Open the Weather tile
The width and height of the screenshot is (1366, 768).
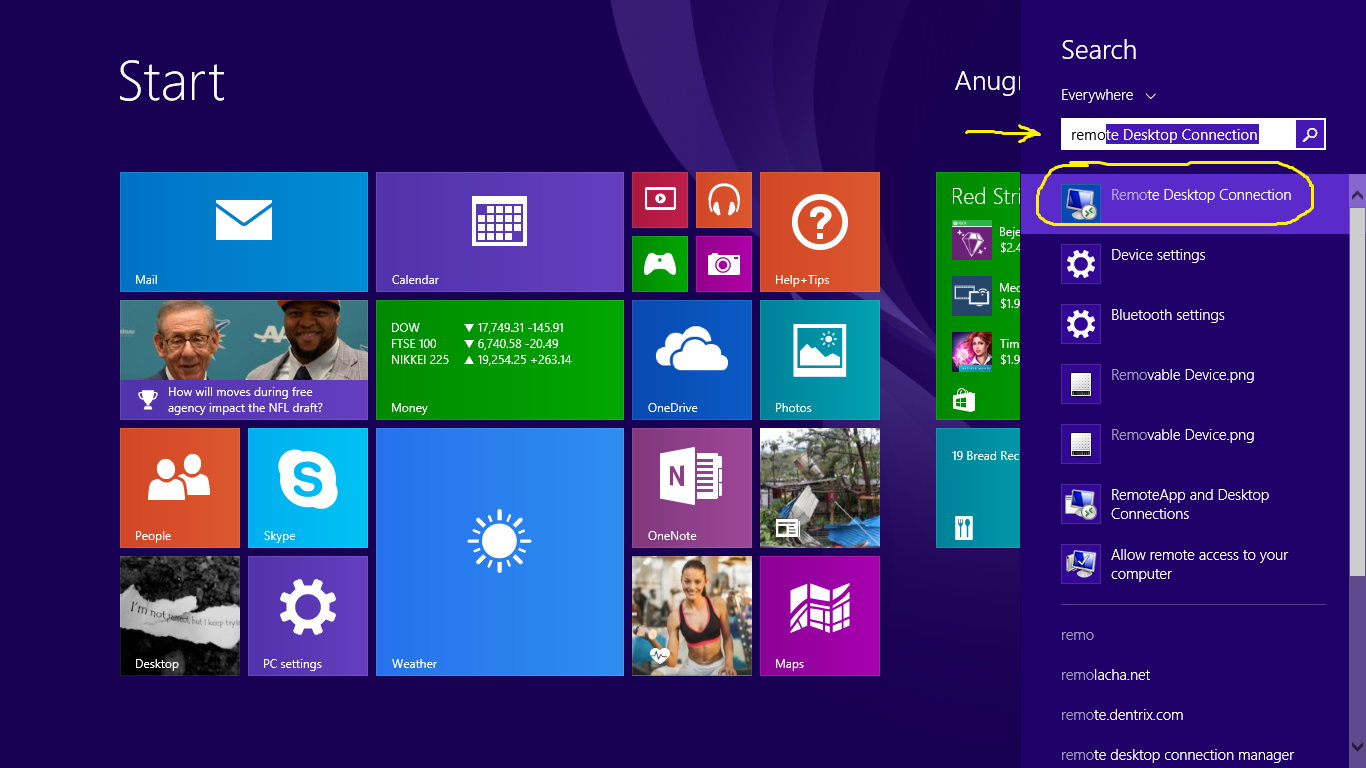500,552
